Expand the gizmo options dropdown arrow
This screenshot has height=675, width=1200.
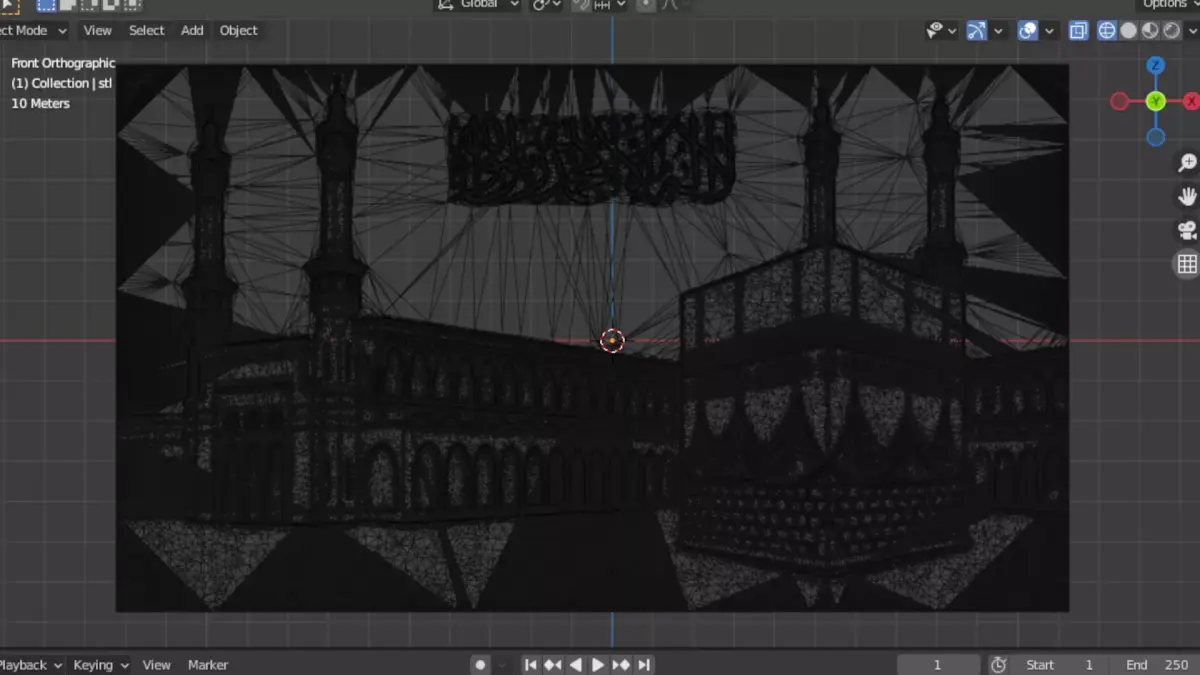coord(998,30)
